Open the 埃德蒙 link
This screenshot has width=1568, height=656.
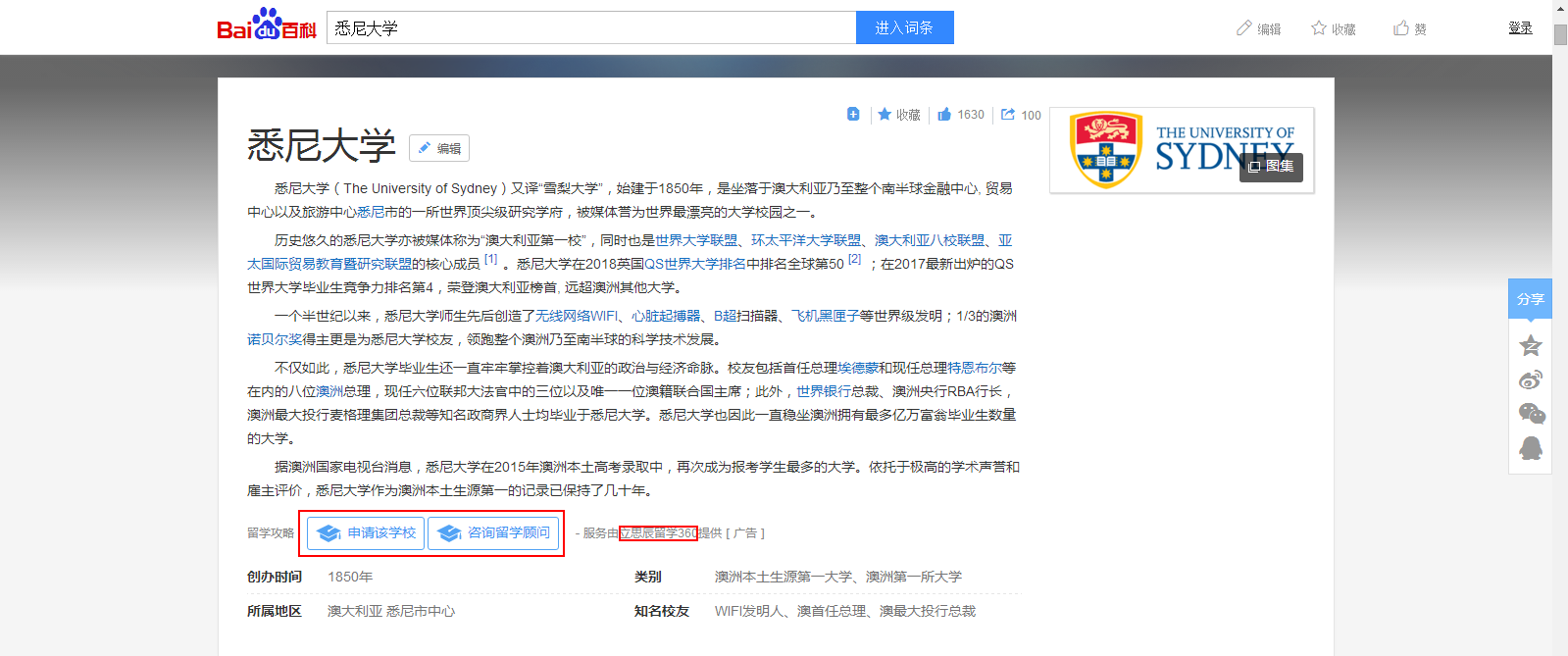(x=858, y=368)
